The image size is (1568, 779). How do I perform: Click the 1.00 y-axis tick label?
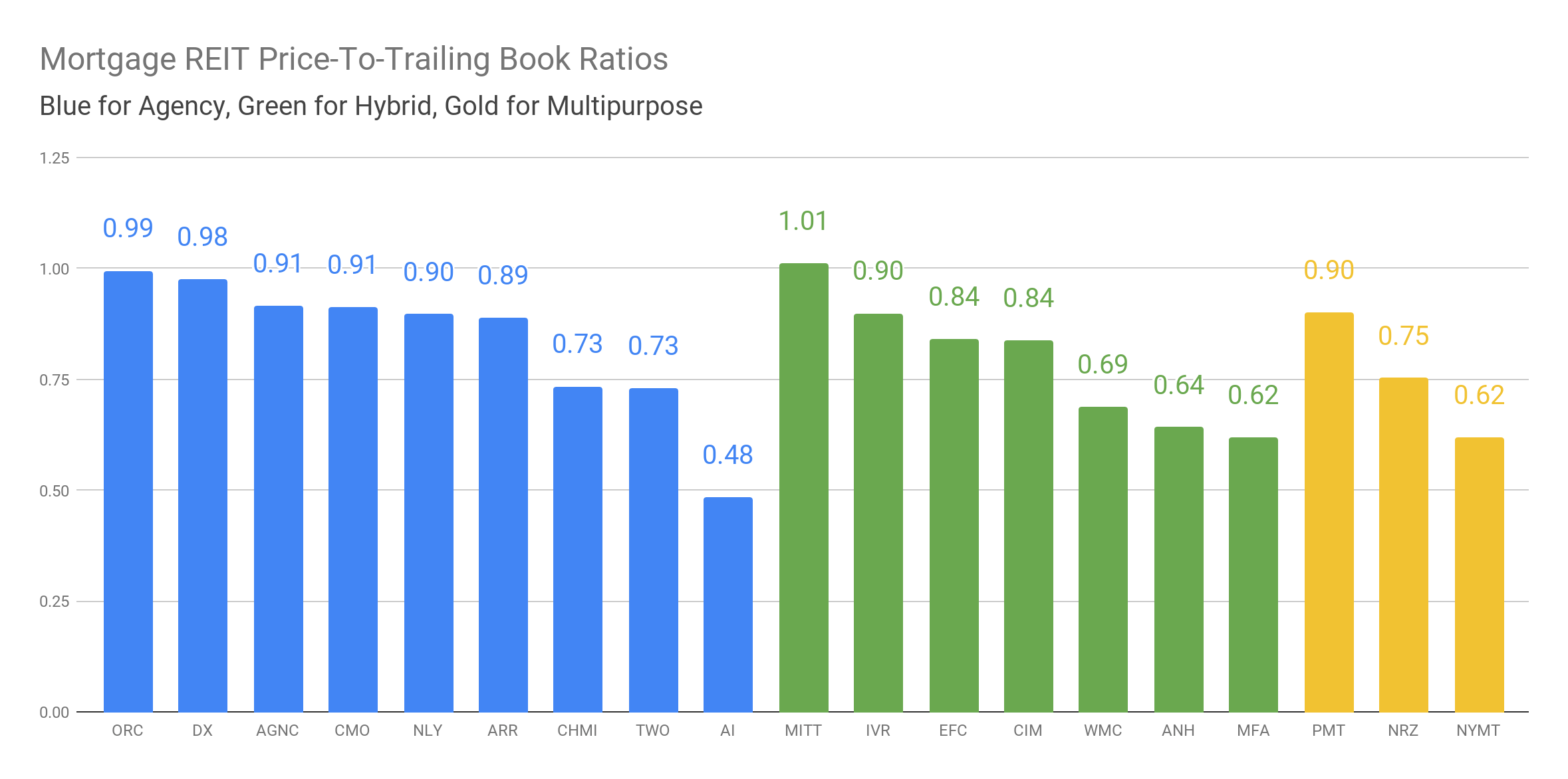click(x=55, y=269)
